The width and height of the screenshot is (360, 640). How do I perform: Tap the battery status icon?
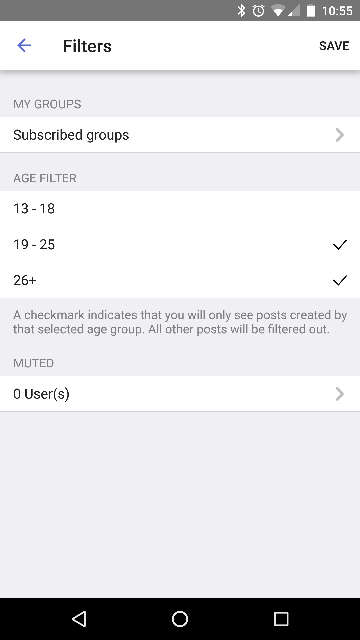311,11
